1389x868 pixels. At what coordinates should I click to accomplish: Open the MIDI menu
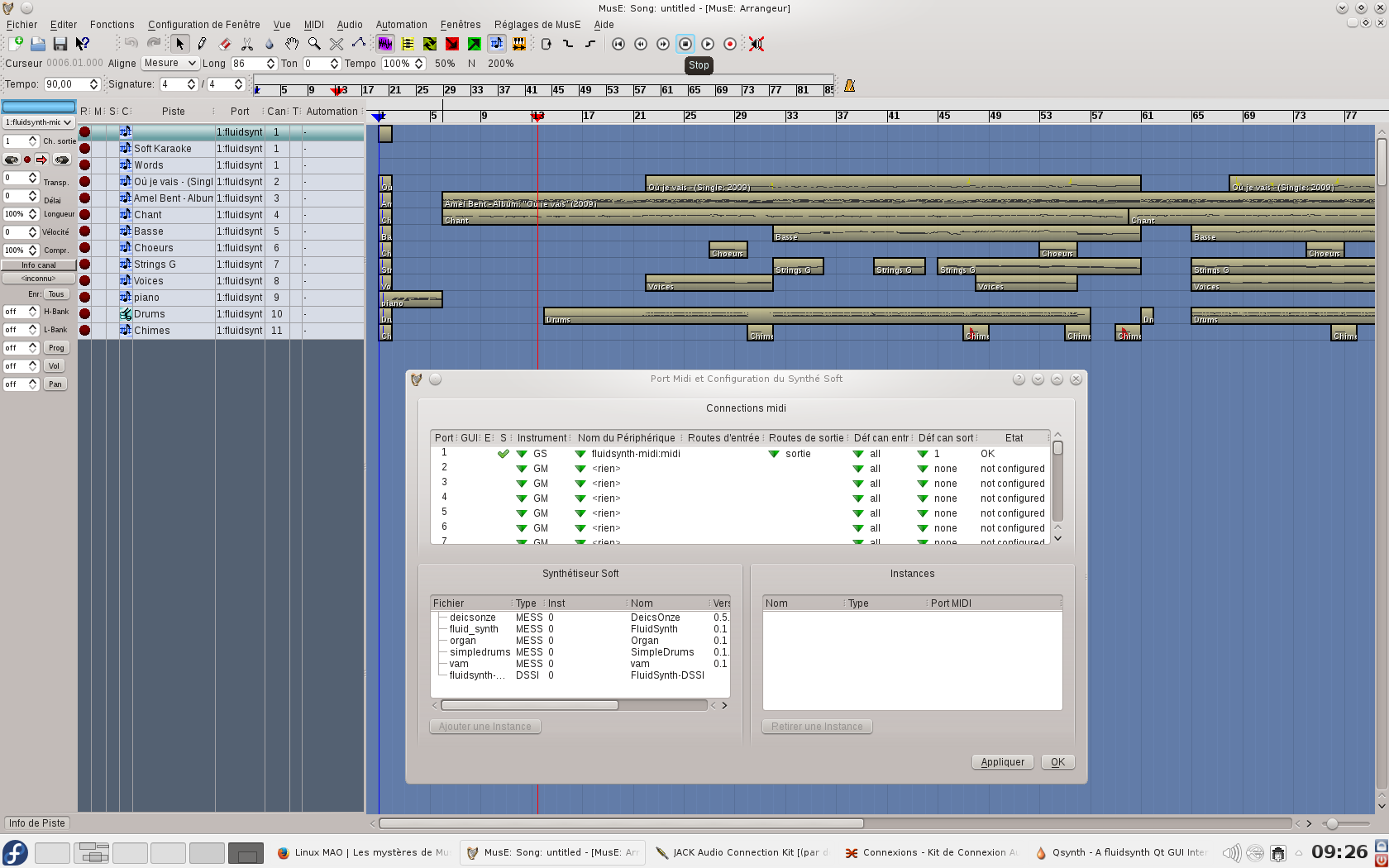[x=313, y=25]
